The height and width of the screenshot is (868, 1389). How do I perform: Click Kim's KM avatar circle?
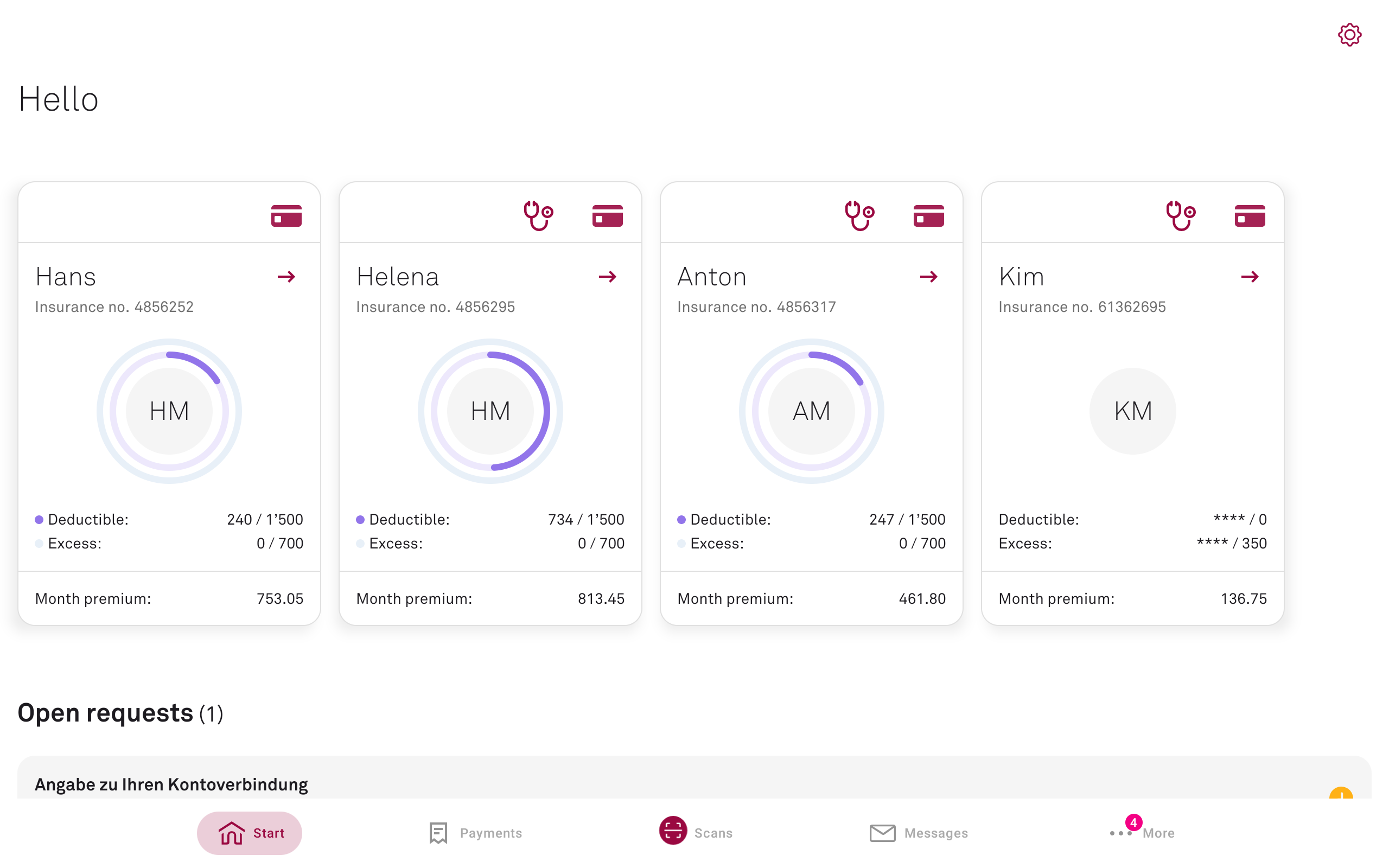click(1132, 411)
